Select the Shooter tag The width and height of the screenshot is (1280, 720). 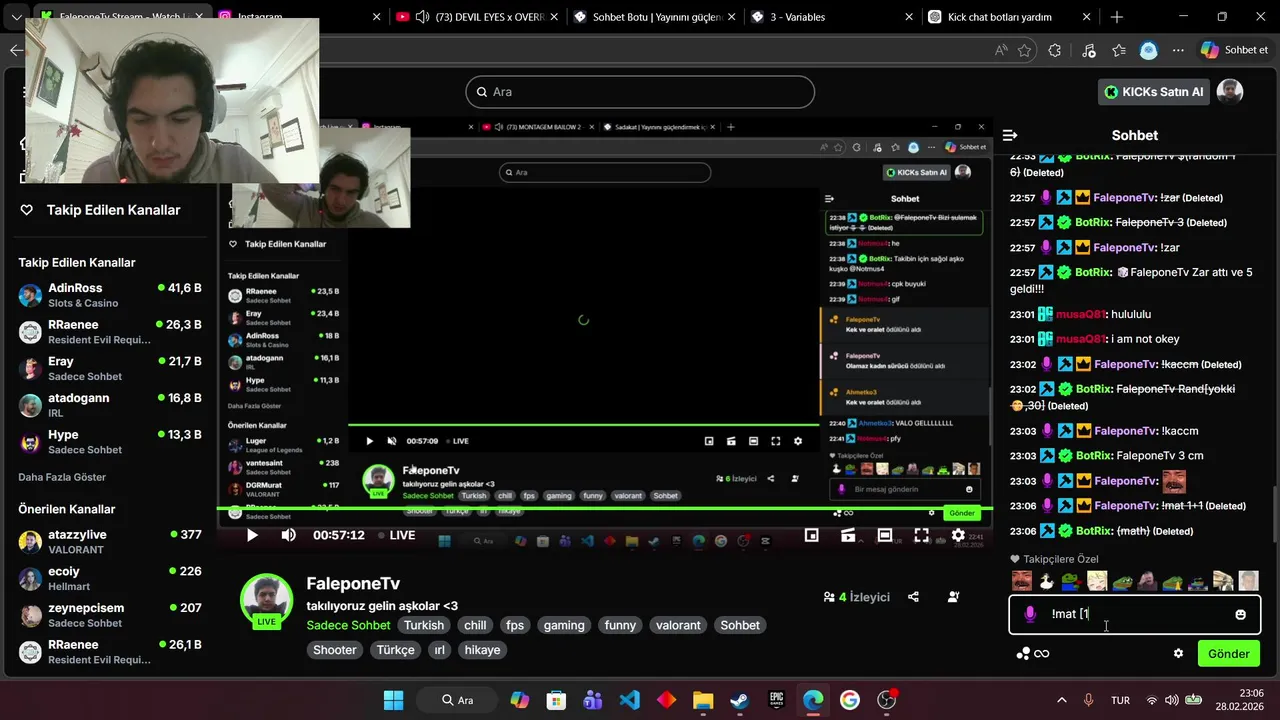[335, 650]
